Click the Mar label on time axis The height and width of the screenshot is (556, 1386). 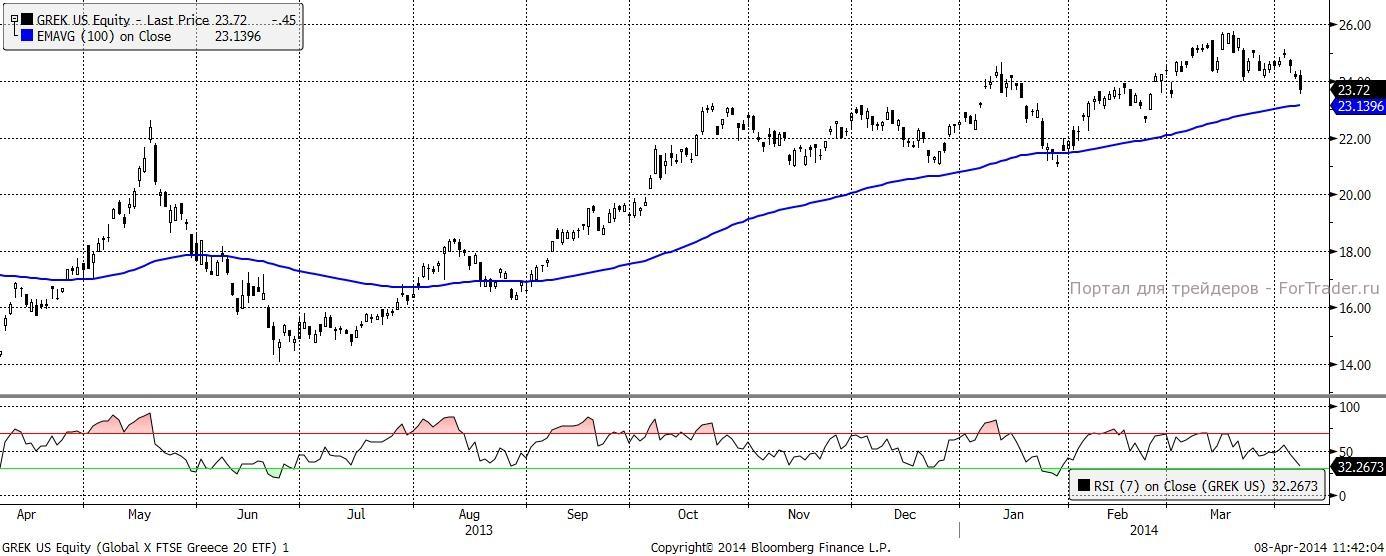point(1220,515)
